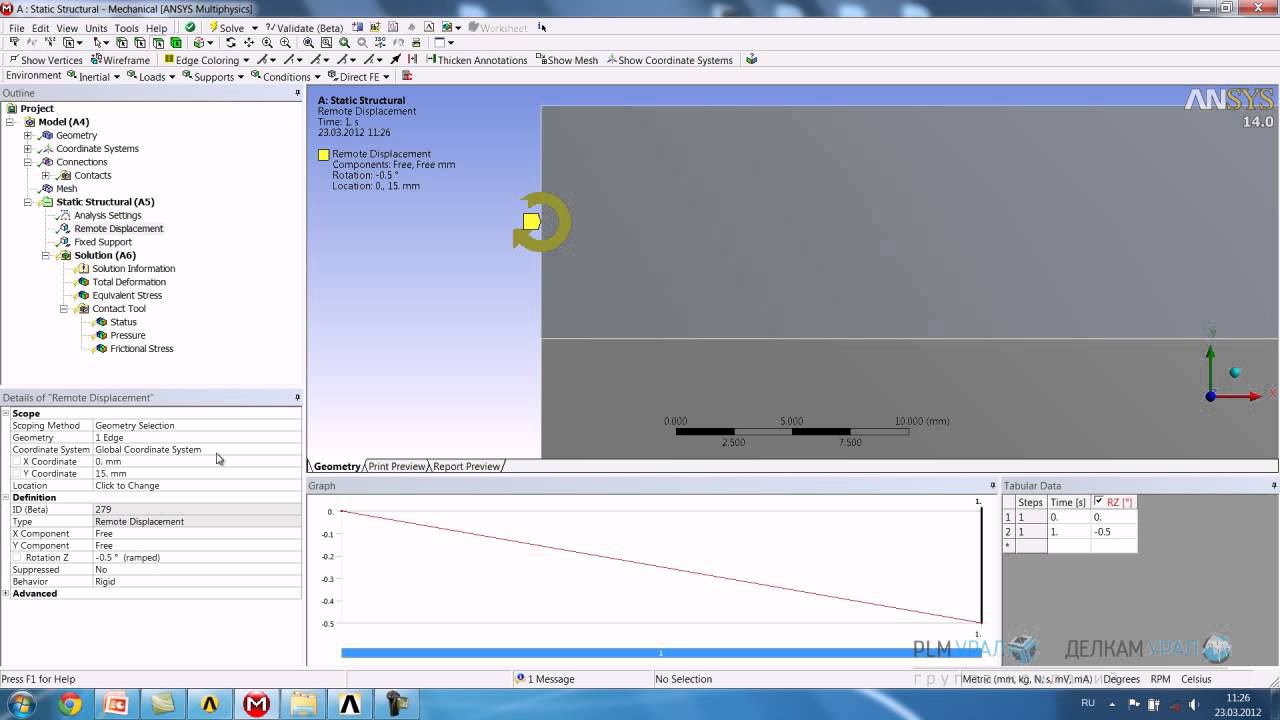1280x720 pixels.
Task: Click the Wireframe display icon
Action: pos(120,60)
